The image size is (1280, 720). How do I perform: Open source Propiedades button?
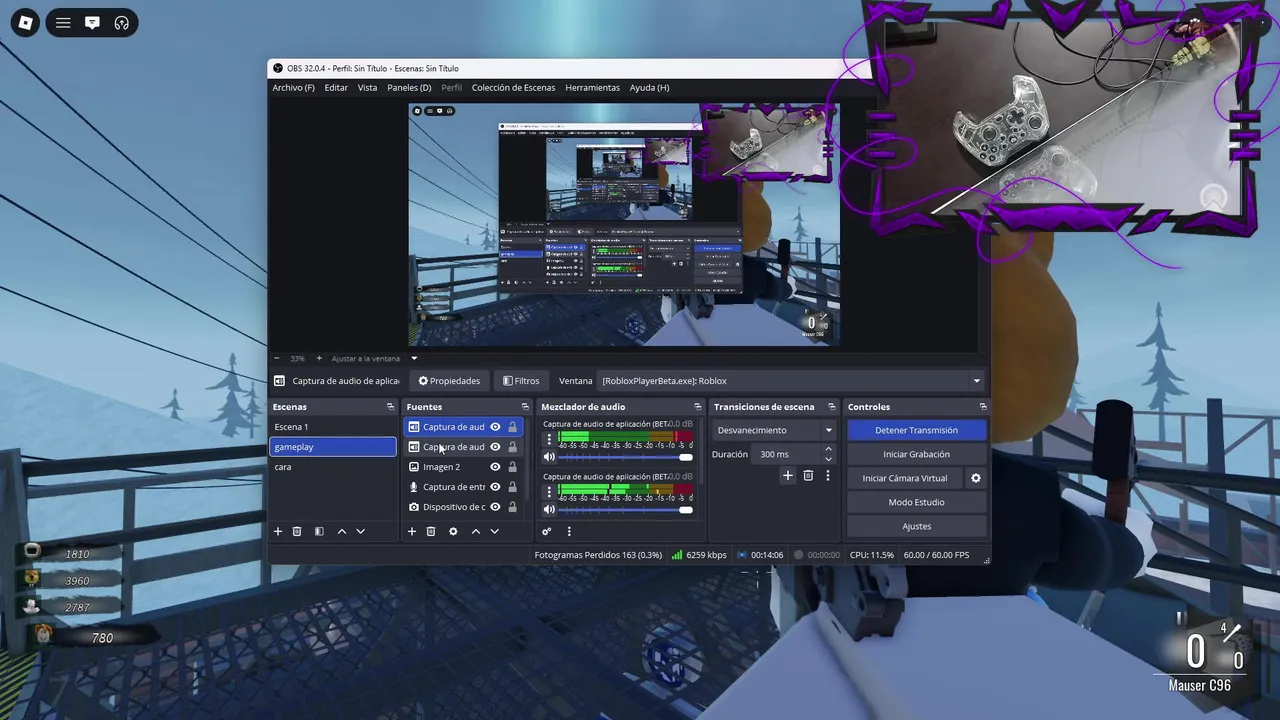[x=449, y=381]
